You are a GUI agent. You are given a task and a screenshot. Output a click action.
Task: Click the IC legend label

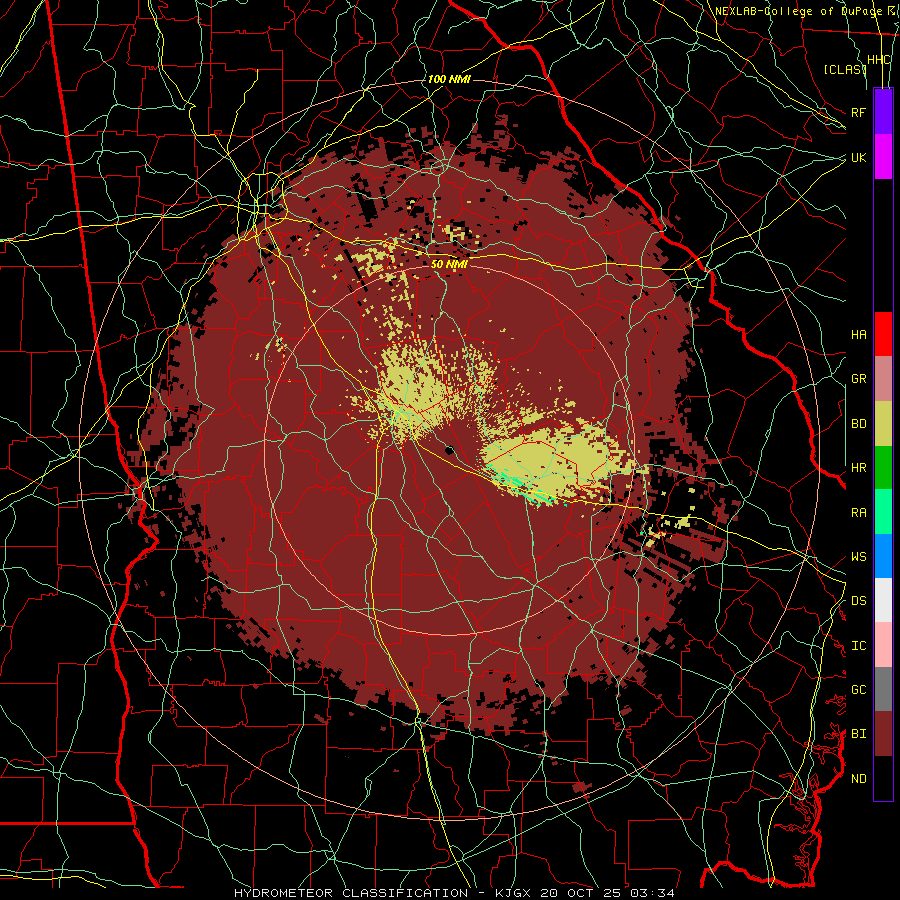858,646
